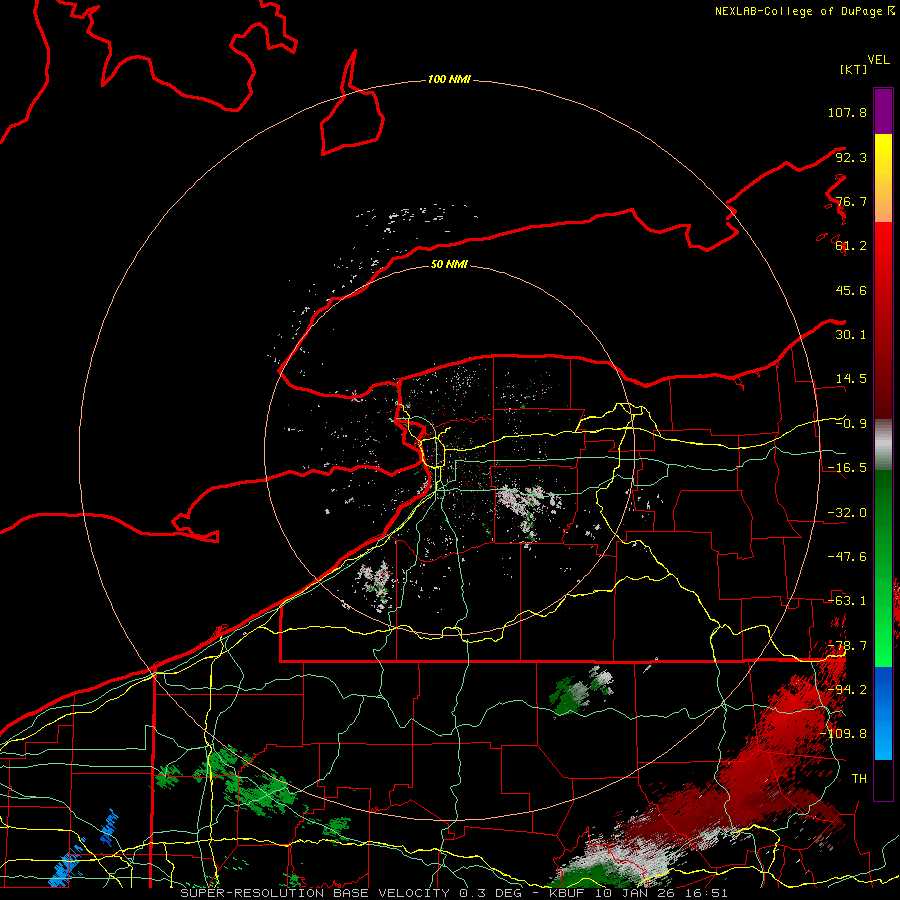Select the 14.5 legend value
The image size is (900, 900).
click(851, 379)
